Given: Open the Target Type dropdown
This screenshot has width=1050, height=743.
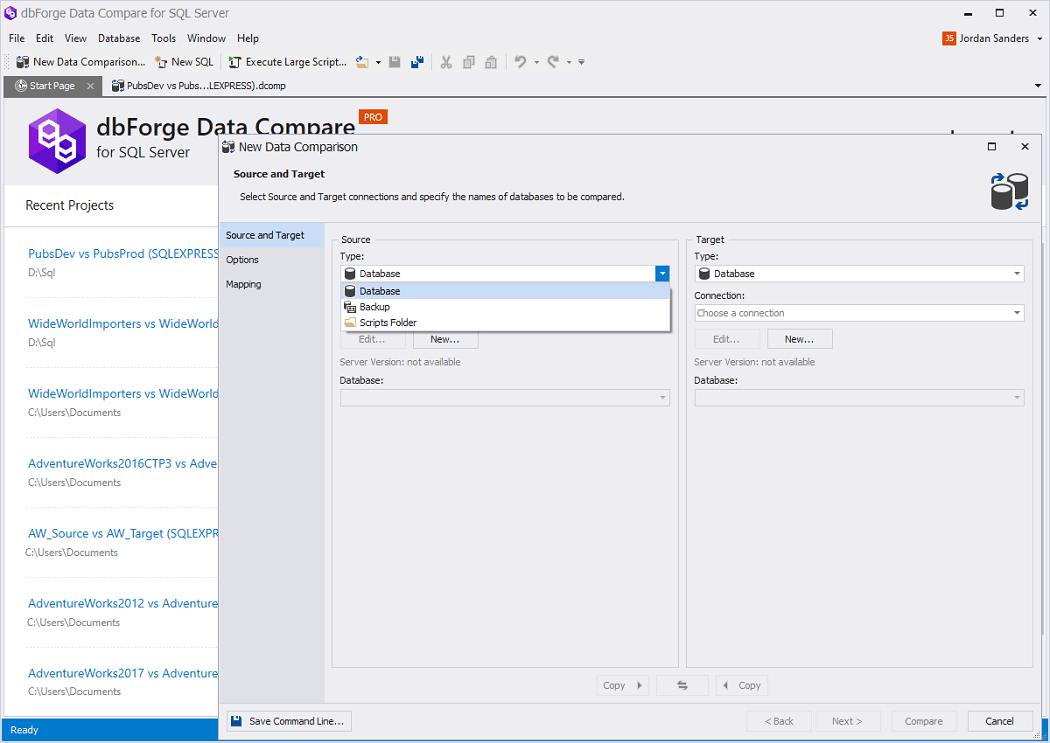Looking at the screenshot, I should pos(859,273).
